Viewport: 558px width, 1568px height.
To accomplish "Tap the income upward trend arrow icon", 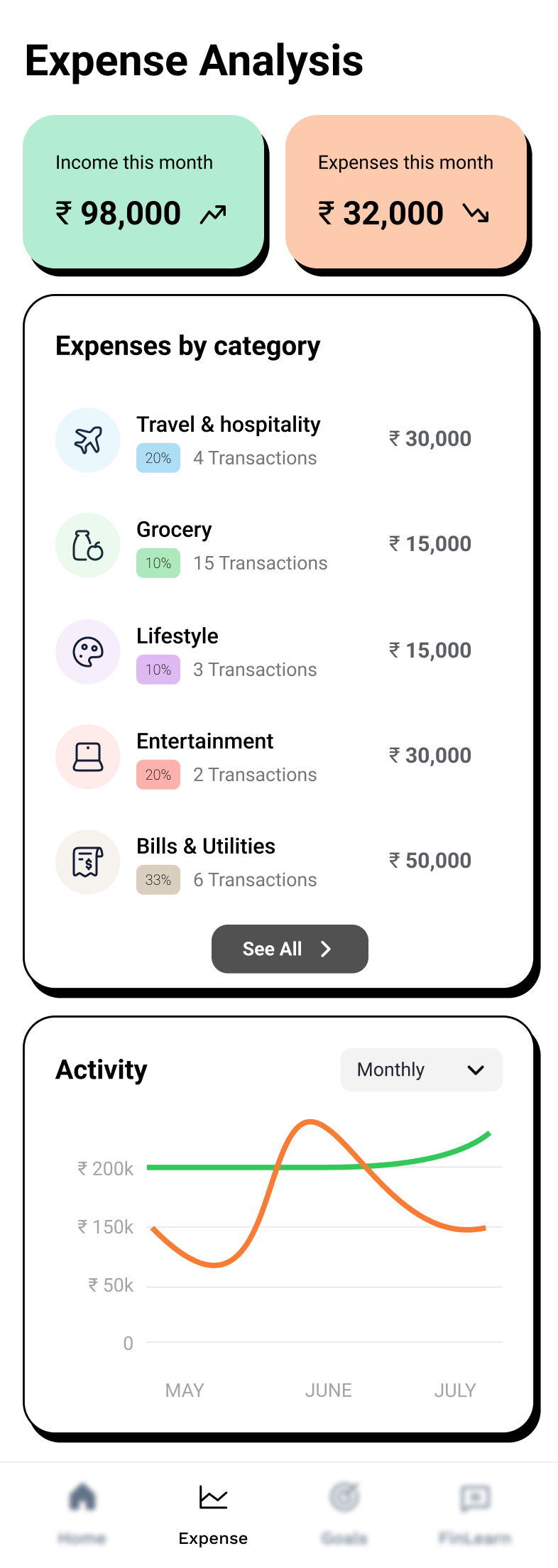I will pyautogui.click(x=213, y=214).
